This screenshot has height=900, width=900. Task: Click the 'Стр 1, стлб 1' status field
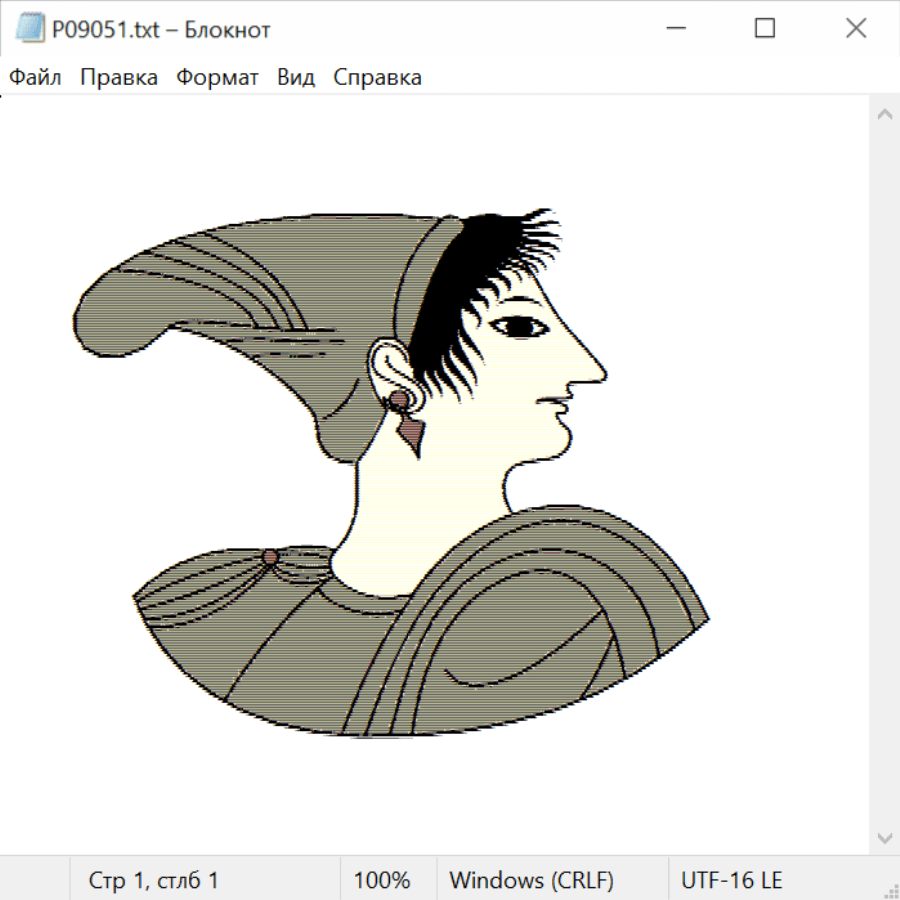pyautogui.click(x=154, y=881)
